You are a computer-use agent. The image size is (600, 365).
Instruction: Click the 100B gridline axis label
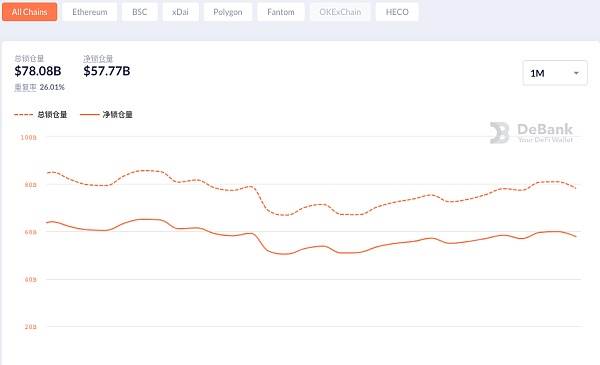point(29,137)
